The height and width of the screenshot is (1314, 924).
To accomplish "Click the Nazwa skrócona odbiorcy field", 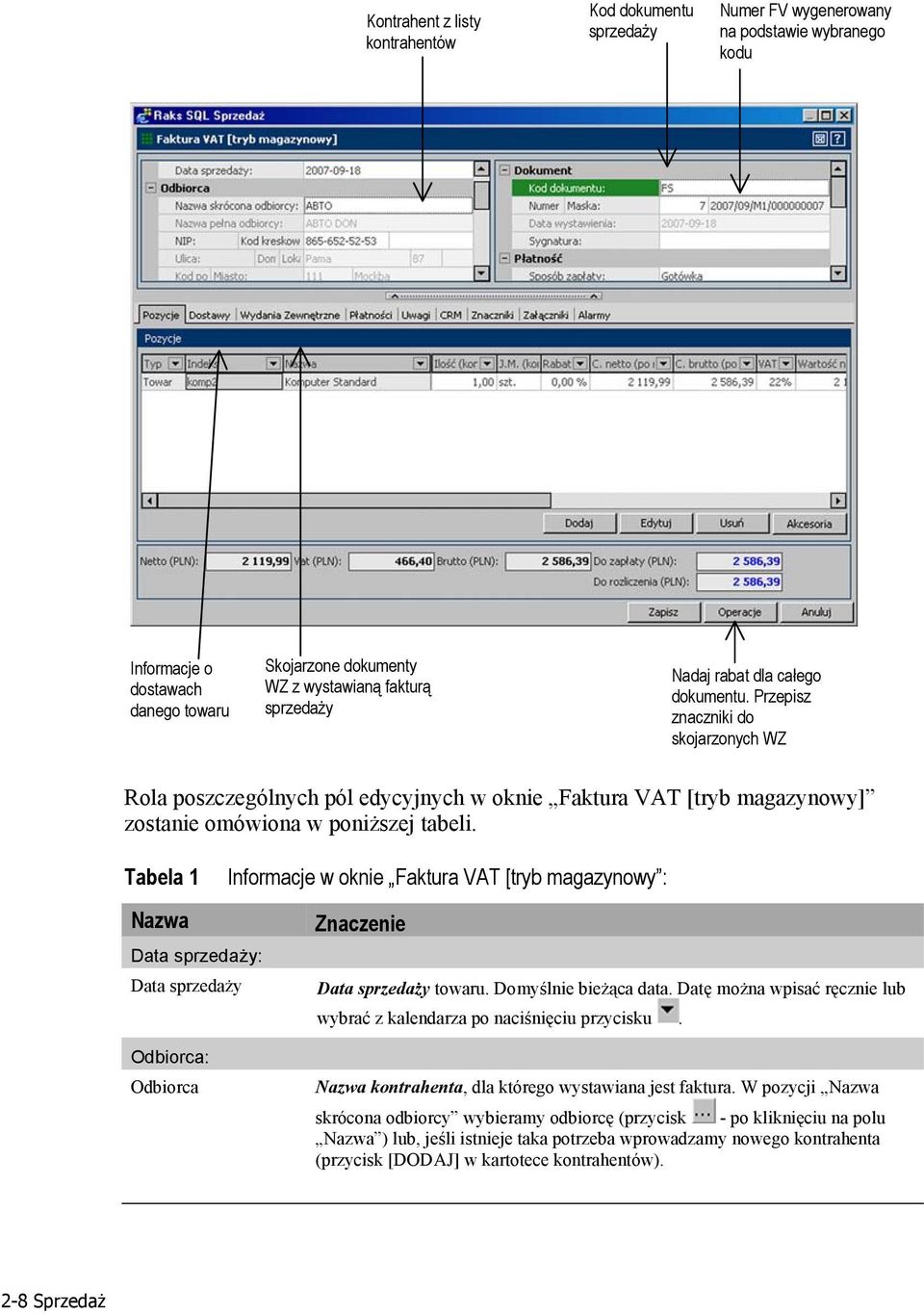I will [x=387, y=206].
